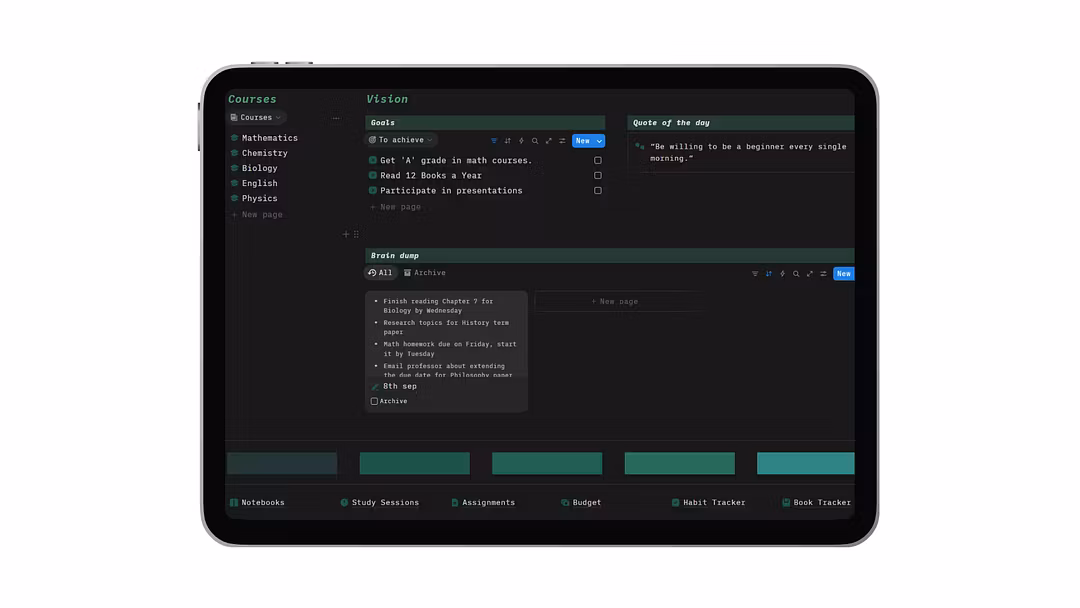Click the sort icon in Brain dump toolbar
The image size is (1080, 608).
tap(769, 274)
